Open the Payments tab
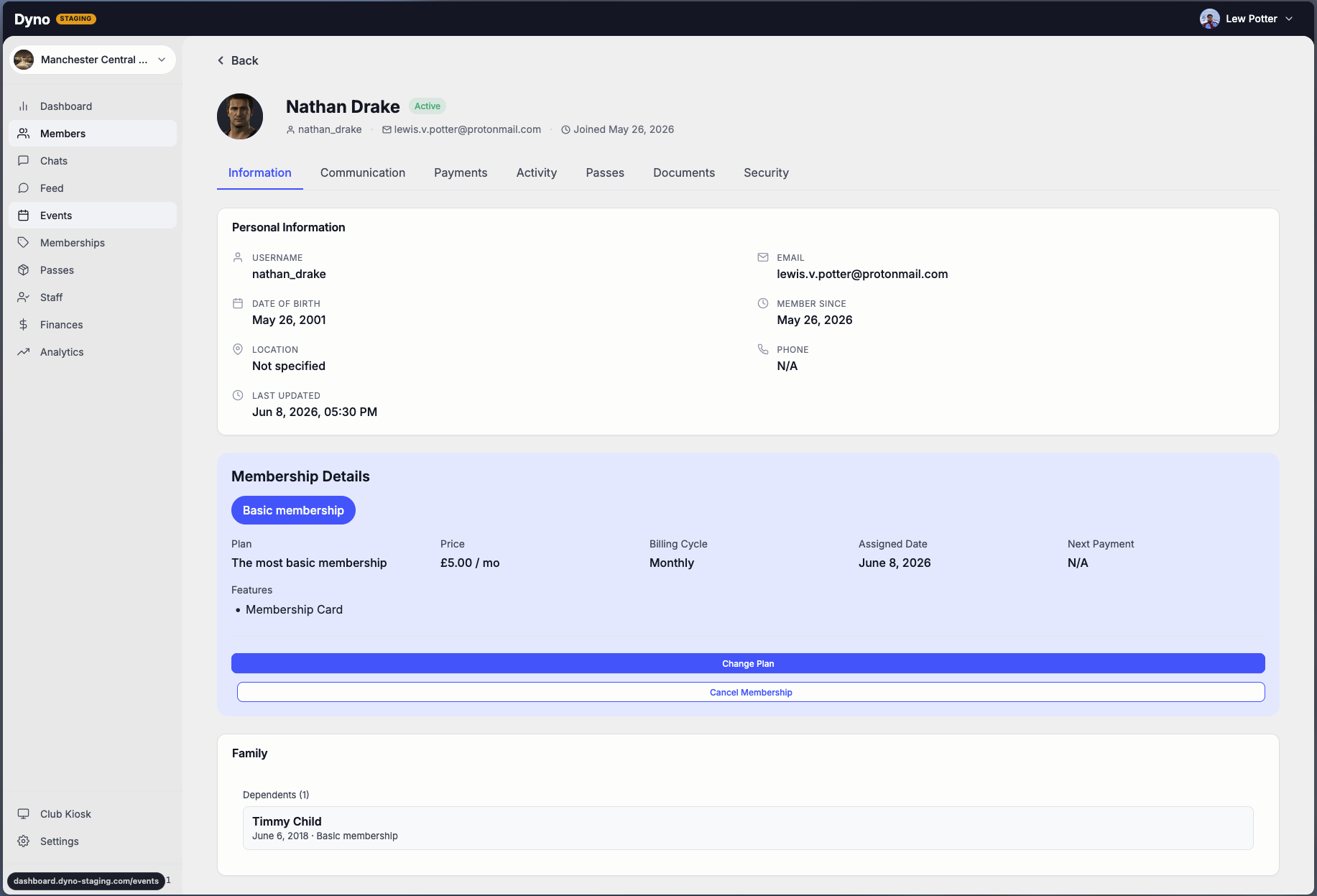The height and width of the screenshot is (896, 1317). pos(461,172)
